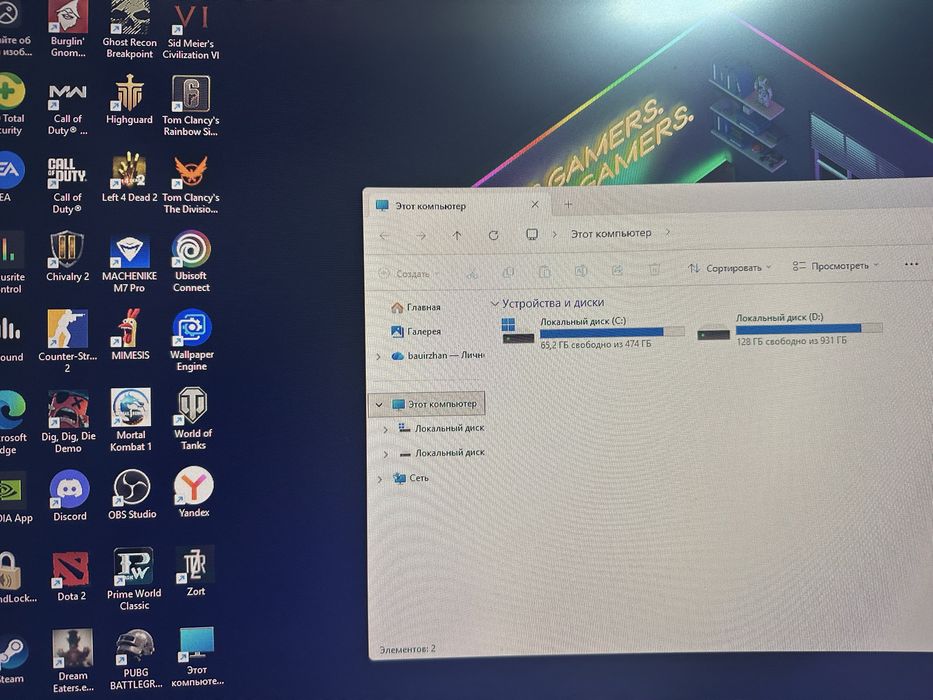Select Сеть in the navigation pane
Screen dimensions: 933x700
(x=411, y=478)
